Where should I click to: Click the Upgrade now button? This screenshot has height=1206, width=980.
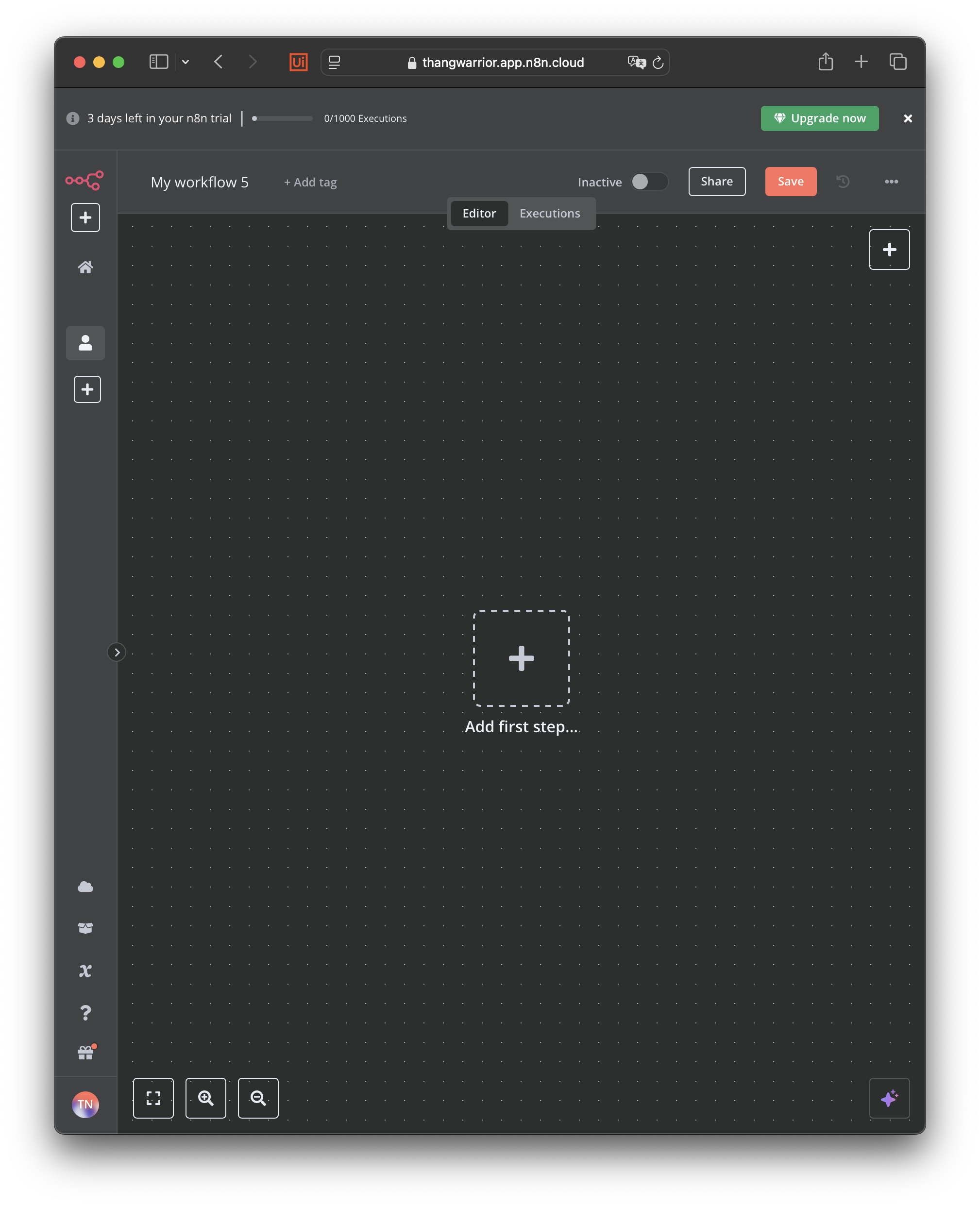pyautogui.click(x=819, y=118)
